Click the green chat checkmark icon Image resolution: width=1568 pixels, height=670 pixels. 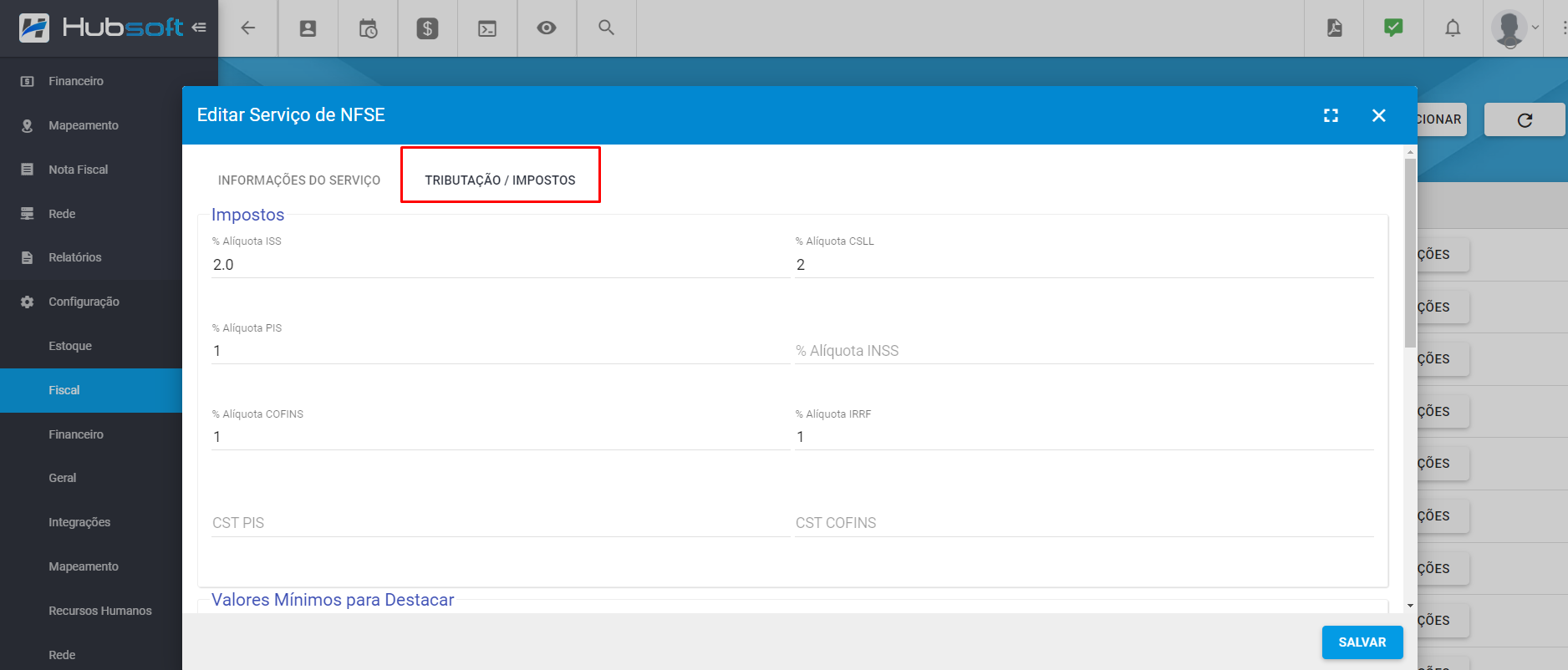tap(1393, 28)
